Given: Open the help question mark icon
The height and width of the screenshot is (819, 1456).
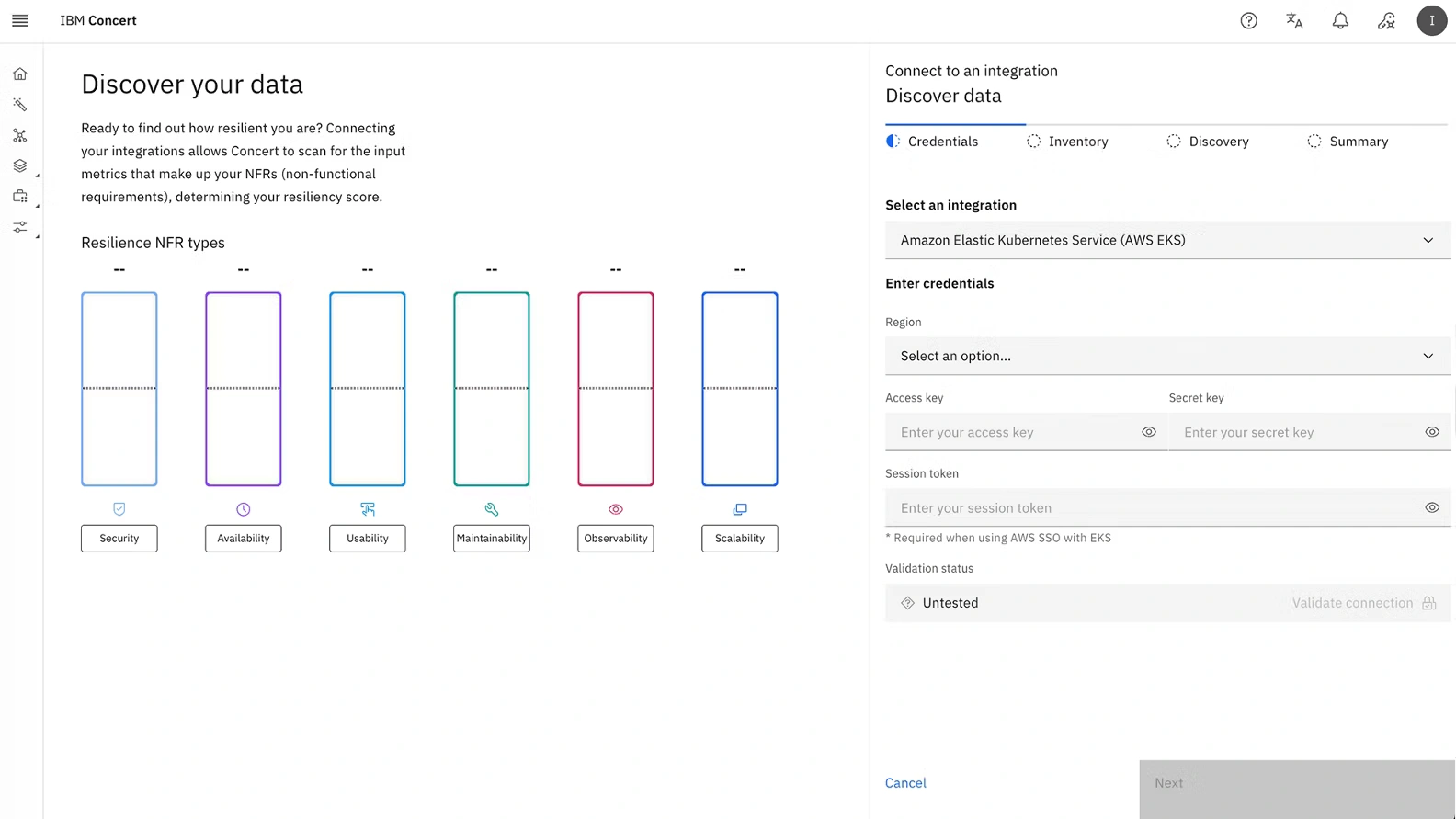Looking at the screenshot, I should 1248,20.
